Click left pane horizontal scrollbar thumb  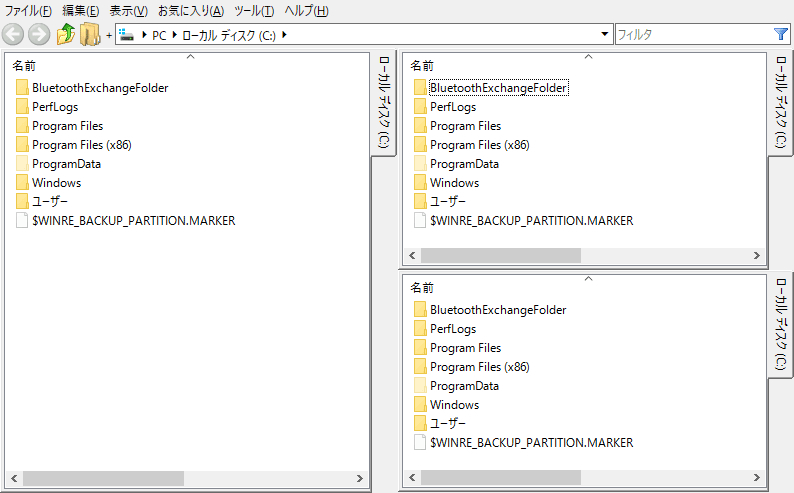pyautogui.click(x=103, y=478)
